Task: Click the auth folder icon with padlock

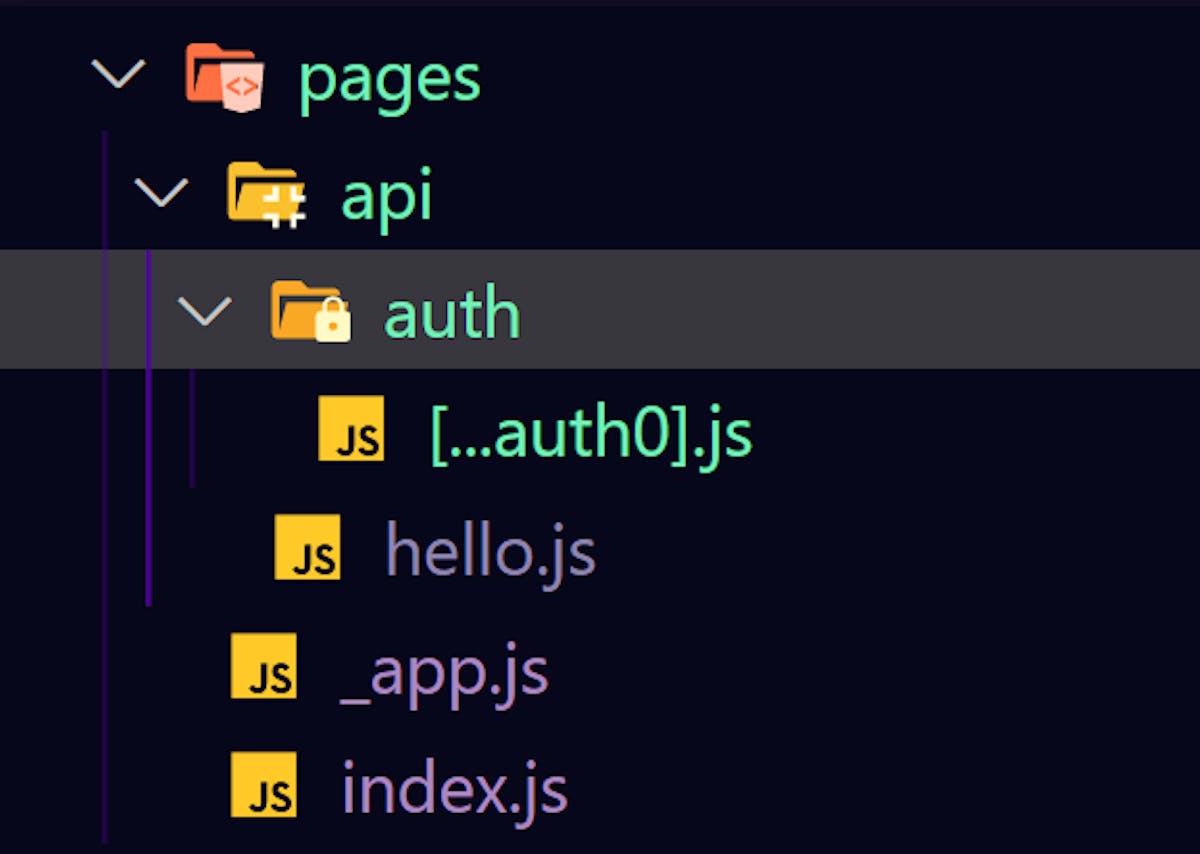Action: [311, 312]
